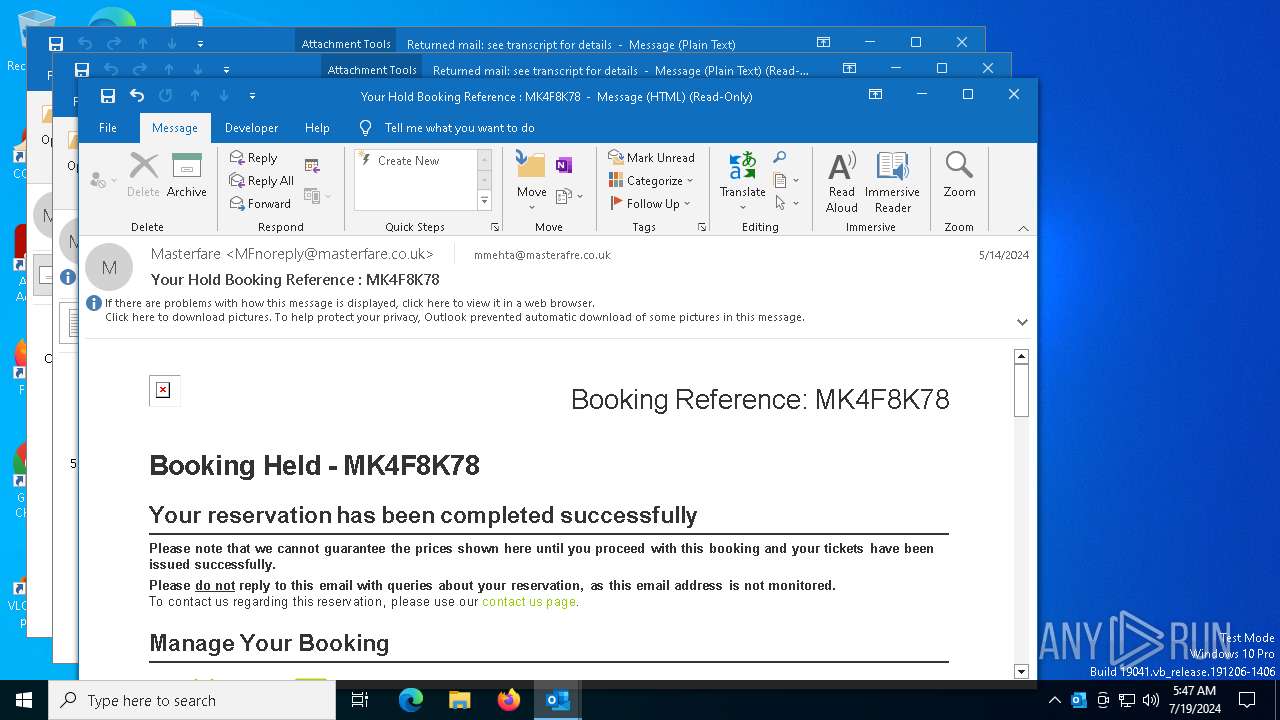Click the sender avatar circle with letter M
1280x720 pixels.
109,267
